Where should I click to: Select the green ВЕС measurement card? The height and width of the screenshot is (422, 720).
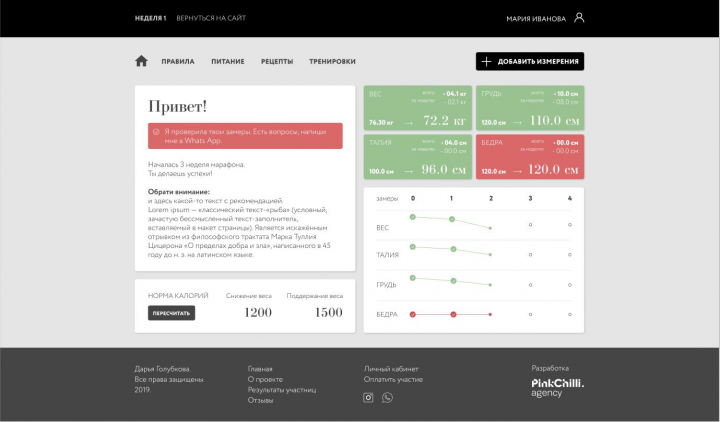(418, 108)
